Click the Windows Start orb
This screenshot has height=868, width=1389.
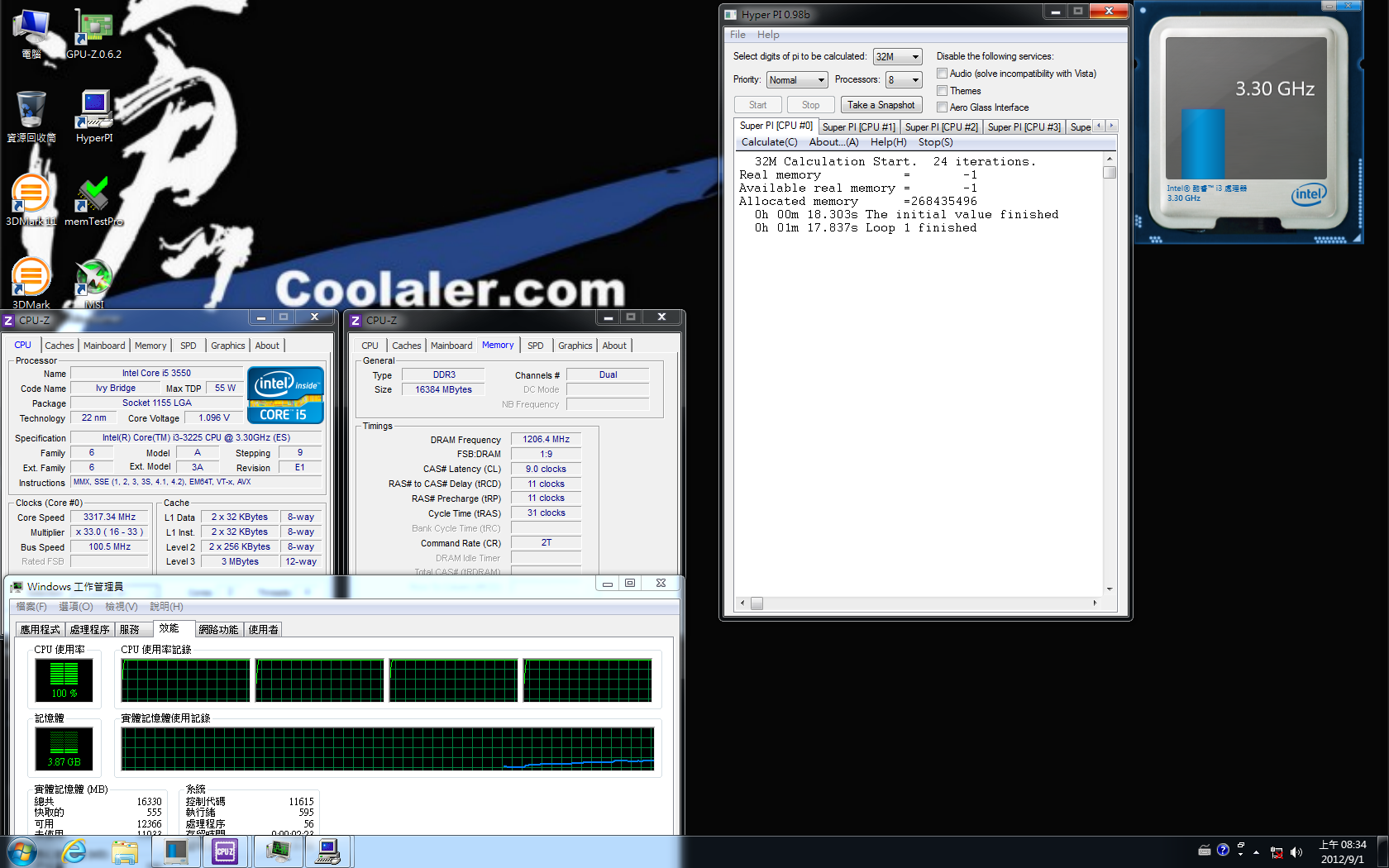pyautogui.click(x=21, y=851)
